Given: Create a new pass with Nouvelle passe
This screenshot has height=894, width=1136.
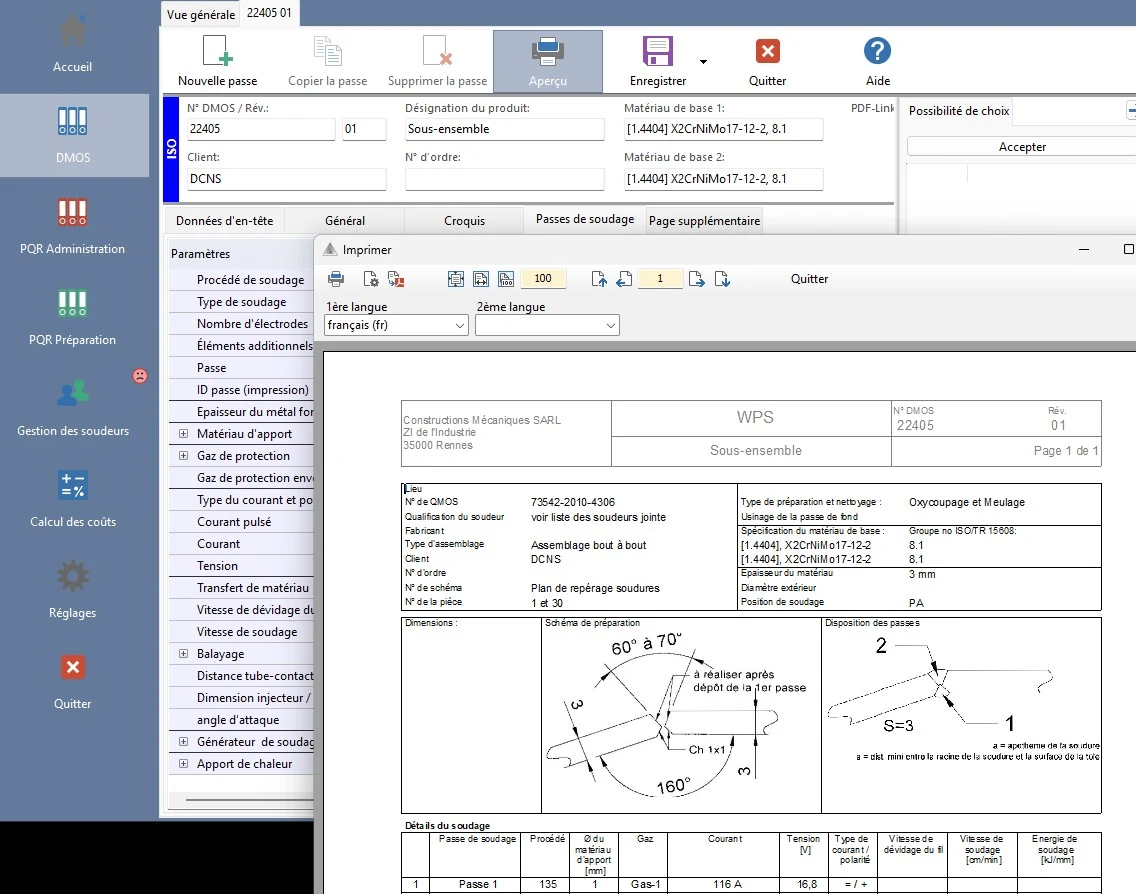Looking at the screenshot, I should tap(217, 61).
